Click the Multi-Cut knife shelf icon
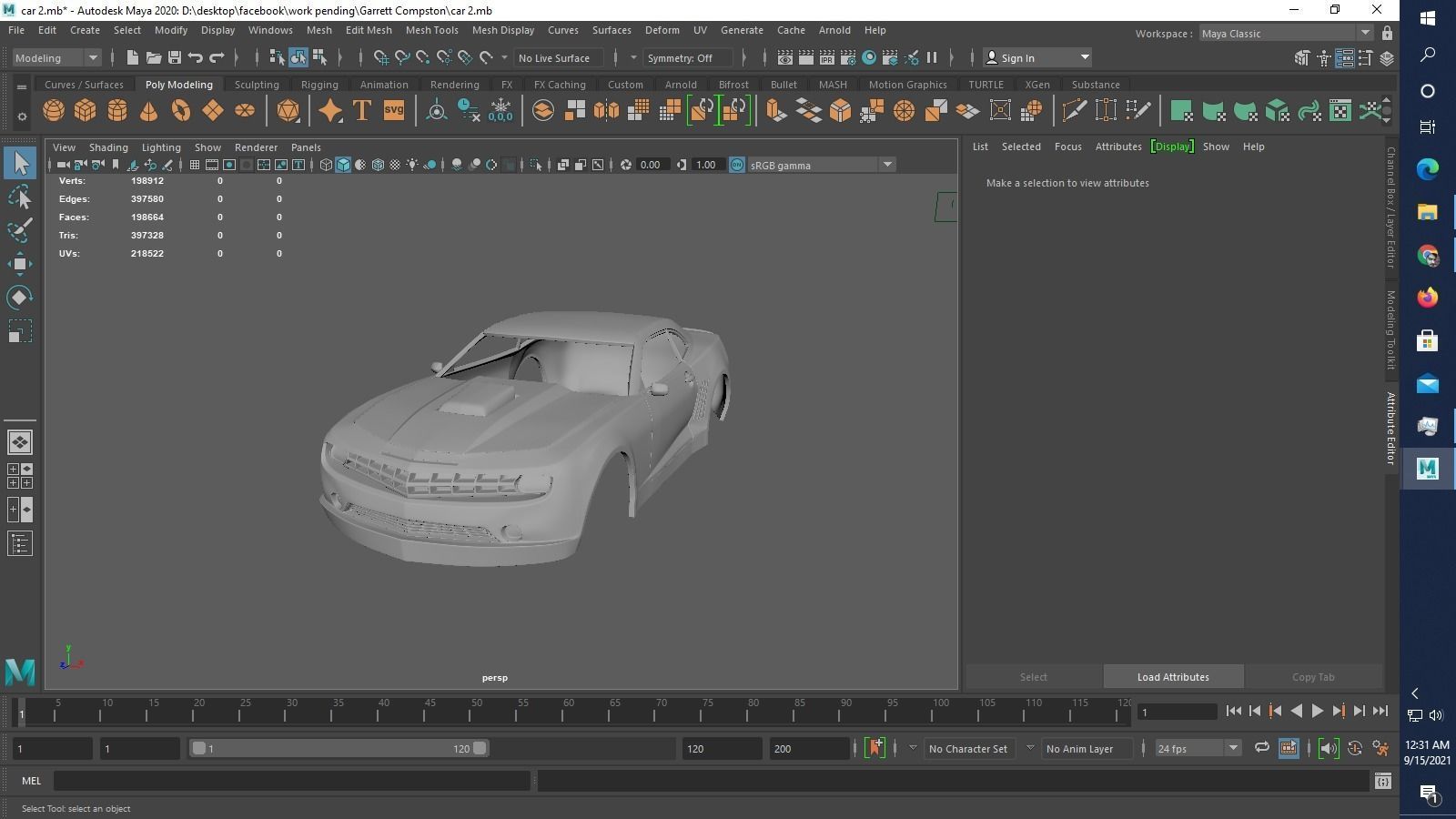Screen dimensions: 1456x819 point(1074,111)
